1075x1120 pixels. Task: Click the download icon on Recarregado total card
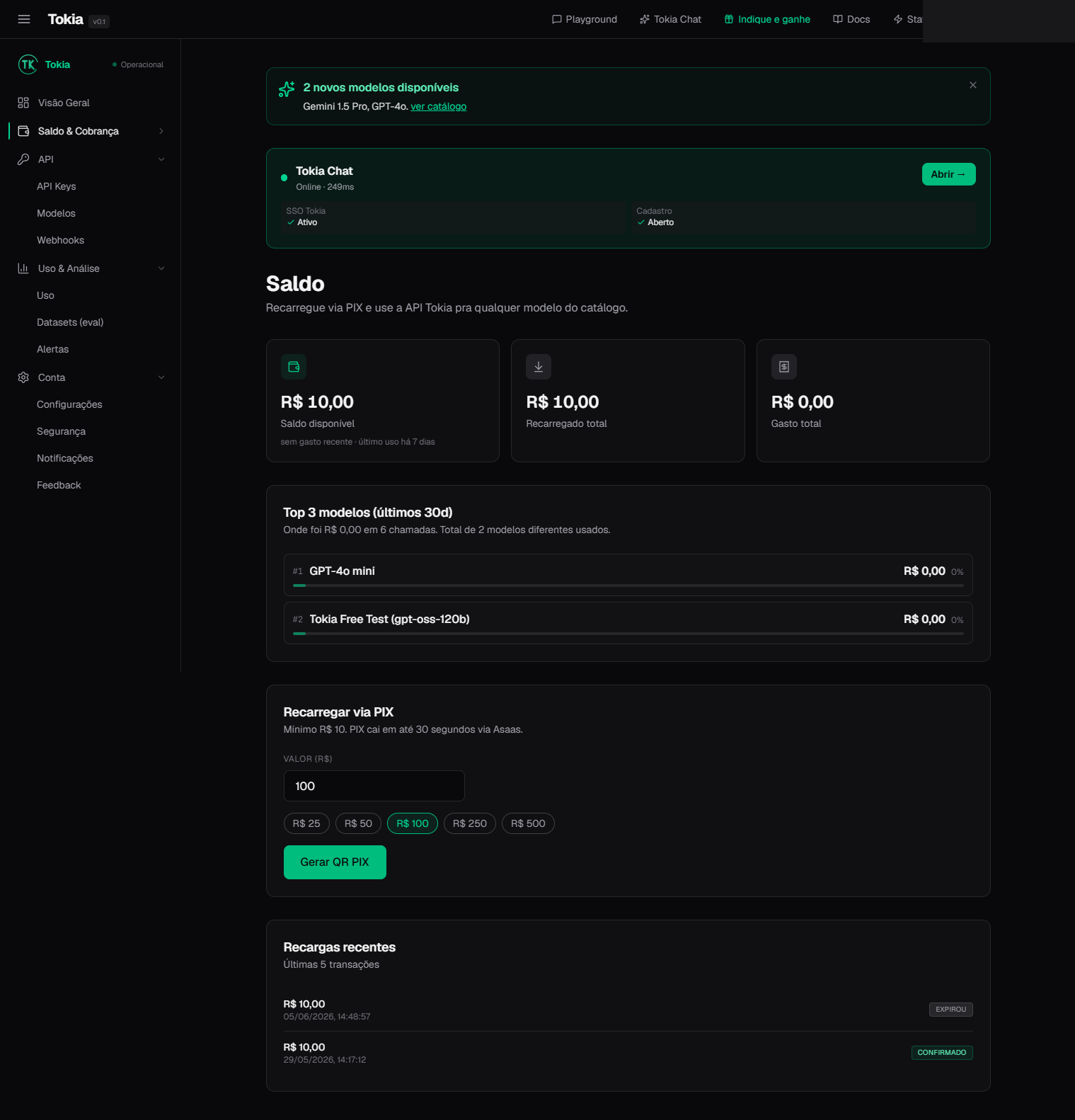[539, 367]
